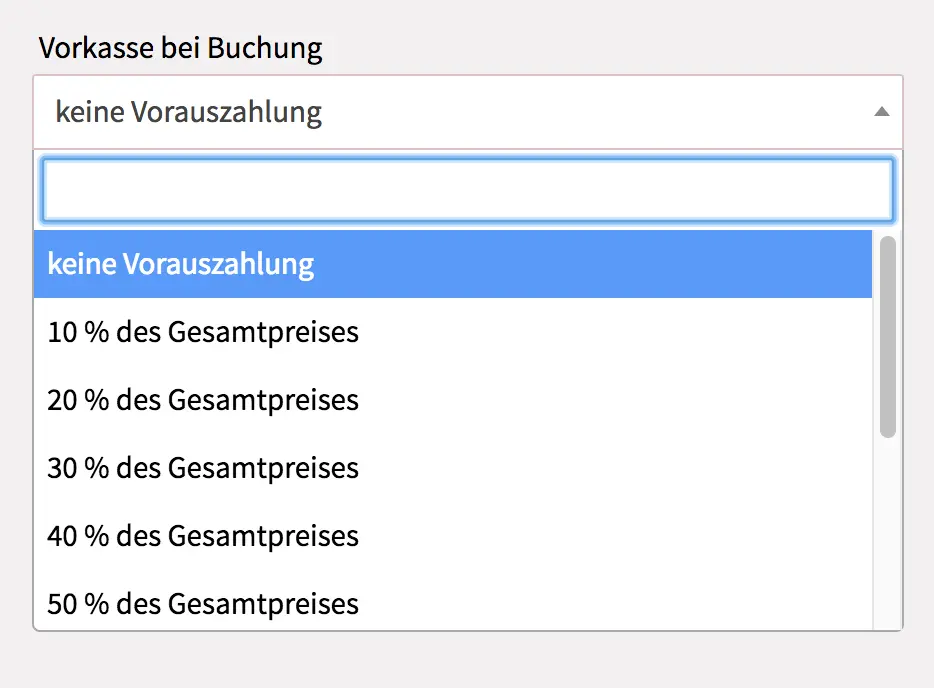934x688 pixels.
Task: Click the Vorkasse bei Buchung label
Action: [x=180, y=48]
